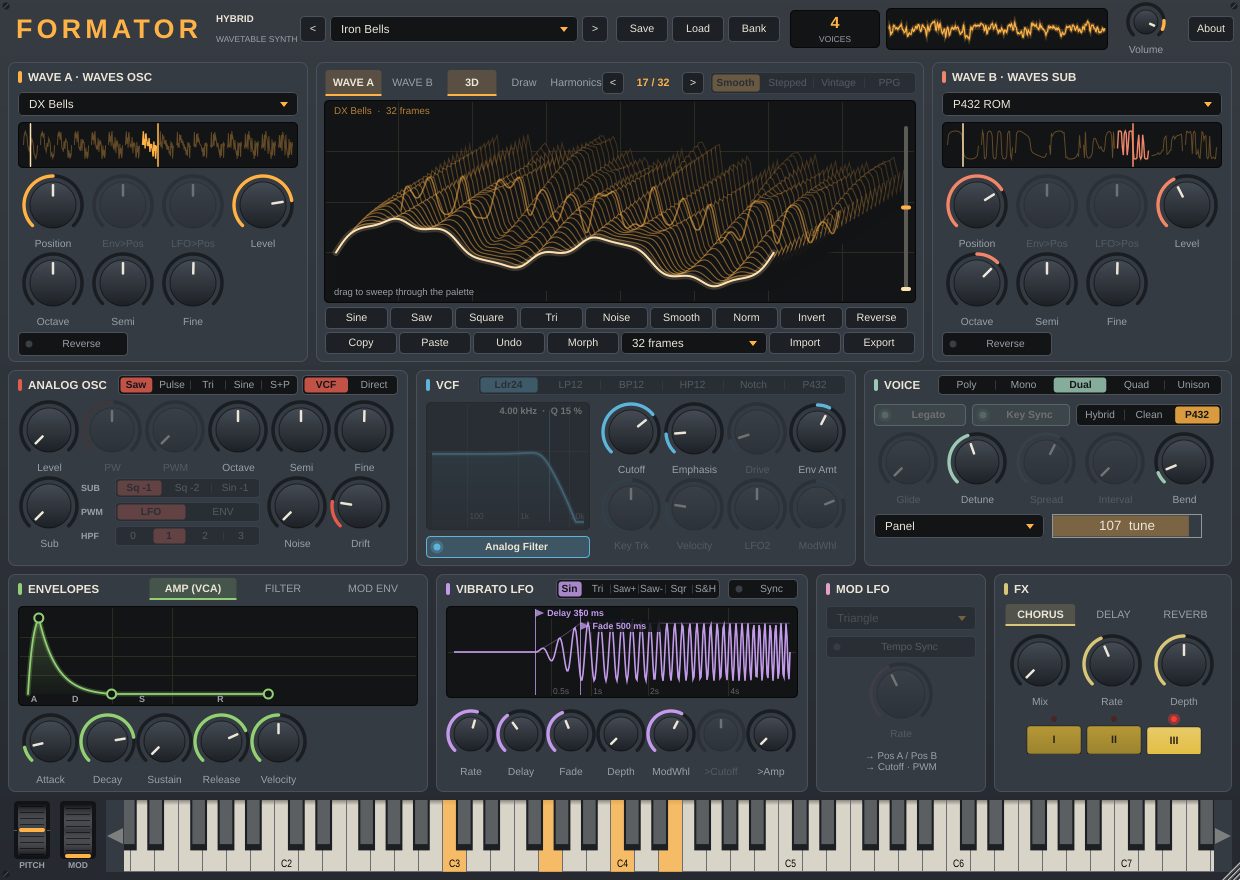Viewport: 1240px width, 880px height.
Task: Switch to the WAVE B editor tab
Action: click(412, 83)
